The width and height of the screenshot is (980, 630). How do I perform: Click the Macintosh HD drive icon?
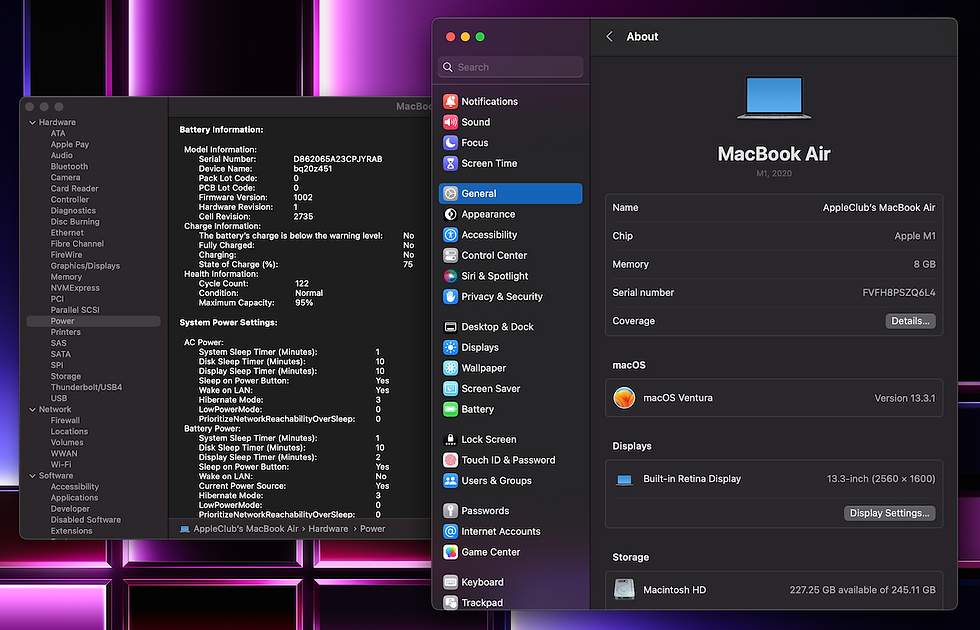(624, 589)
